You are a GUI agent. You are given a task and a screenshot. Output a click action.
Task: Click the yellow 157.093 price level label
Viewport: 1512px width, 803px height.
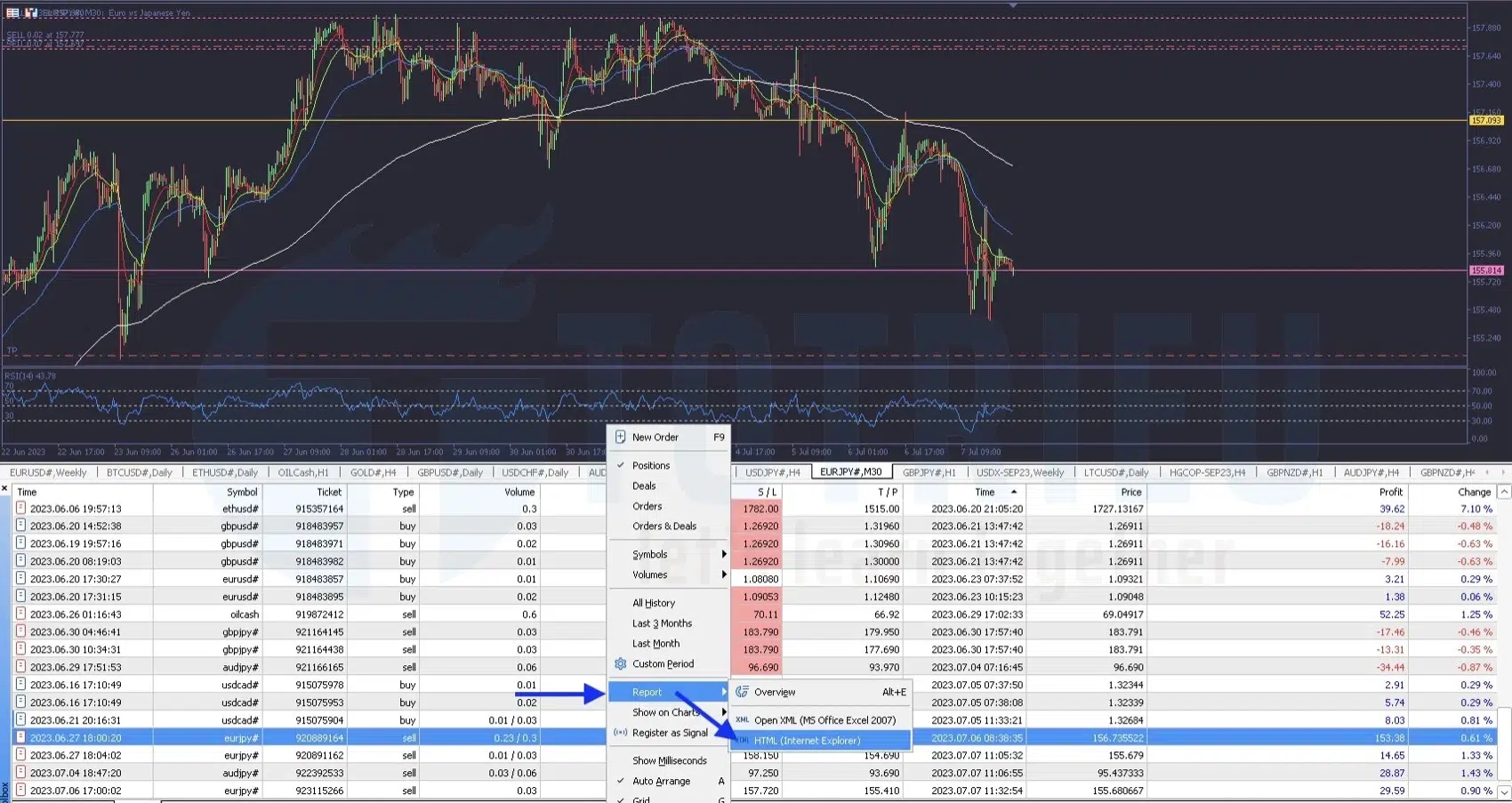coord(1485,120)
